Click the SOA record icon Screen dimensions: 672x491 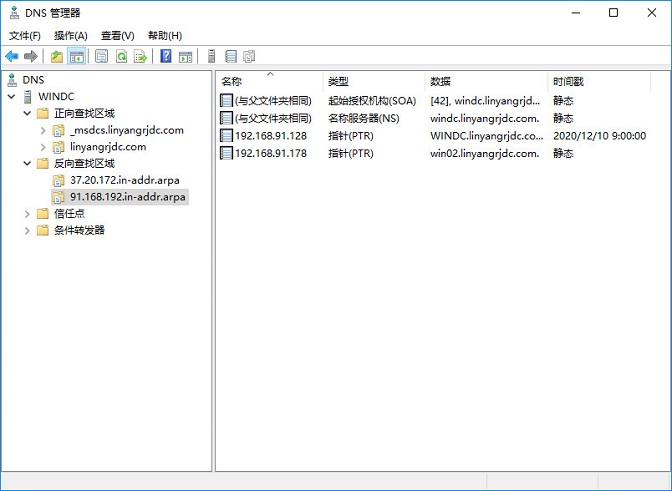[x=226, y=101]
